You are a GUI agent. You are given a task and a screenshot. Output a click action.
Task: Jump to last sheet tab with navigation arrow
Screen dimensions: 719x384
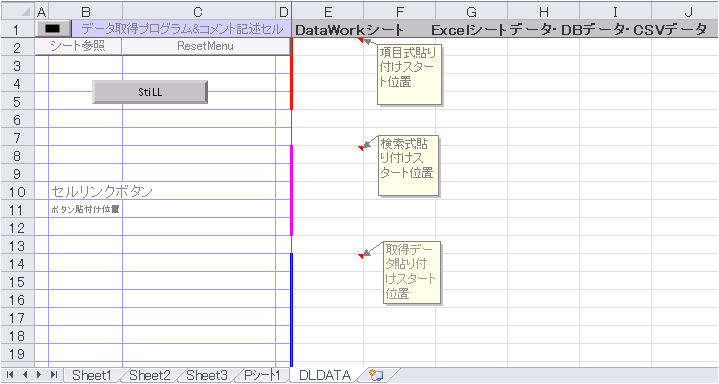[54, 375]
